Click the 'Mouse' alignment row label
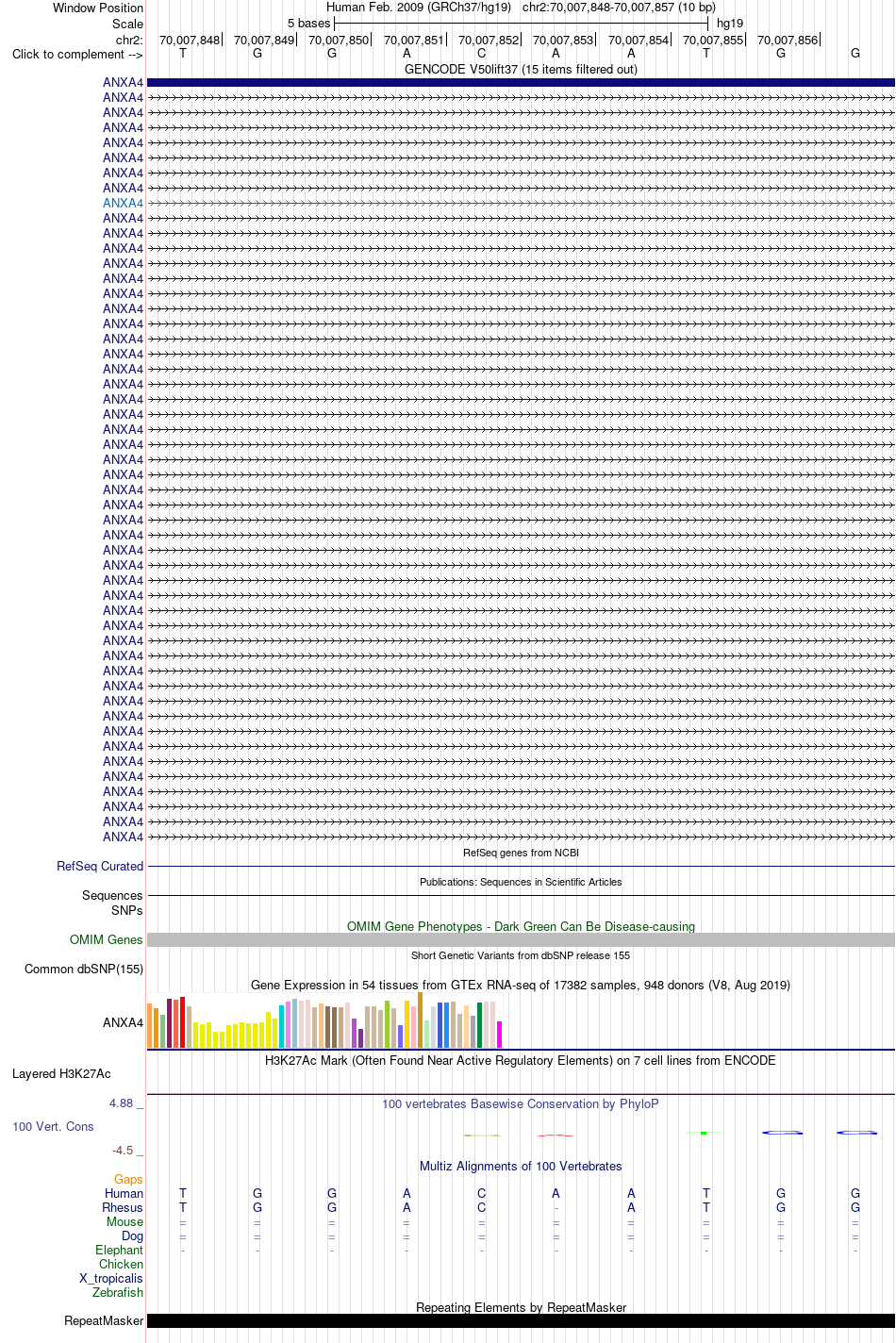Screen dimensions: 896x1343 click(x=124, y=1221)
